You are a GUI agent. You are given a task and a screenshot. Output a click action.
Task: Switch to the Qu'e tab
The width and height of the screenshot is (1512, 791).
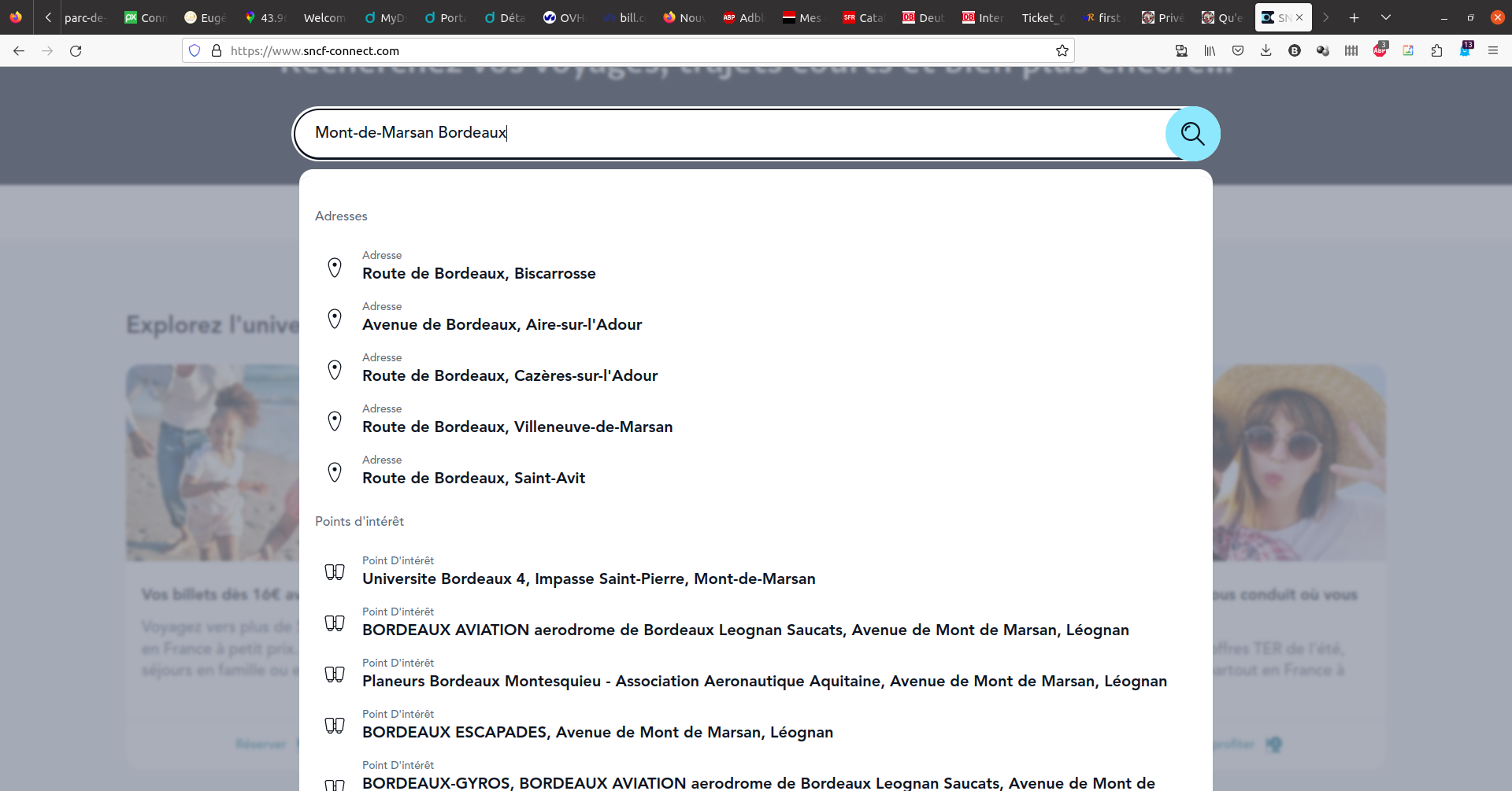click(1223, 17)
